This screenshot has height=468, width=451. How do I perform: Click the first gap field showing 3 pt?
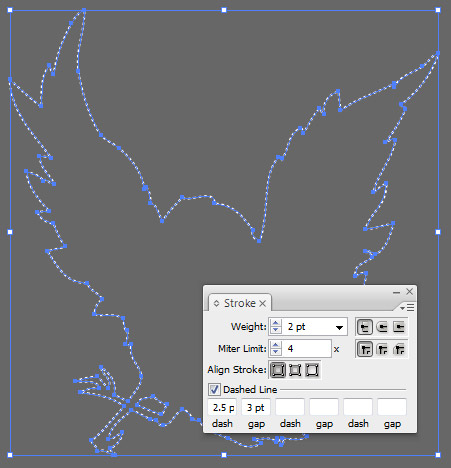(256, 407)
